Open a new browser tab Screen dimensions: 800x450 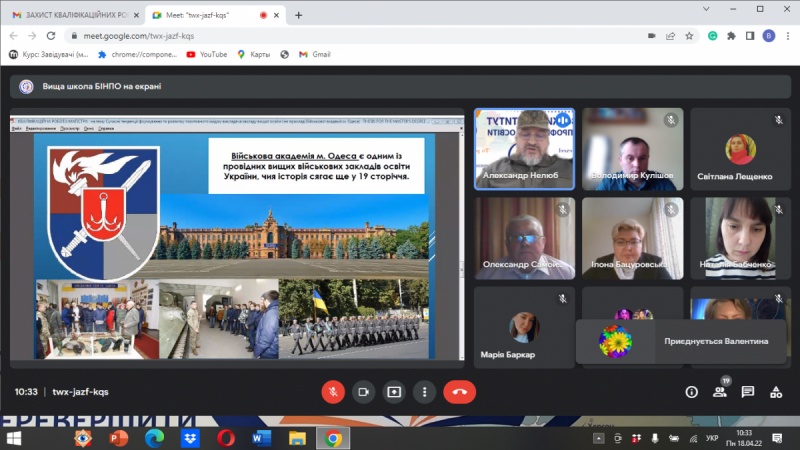298,15
